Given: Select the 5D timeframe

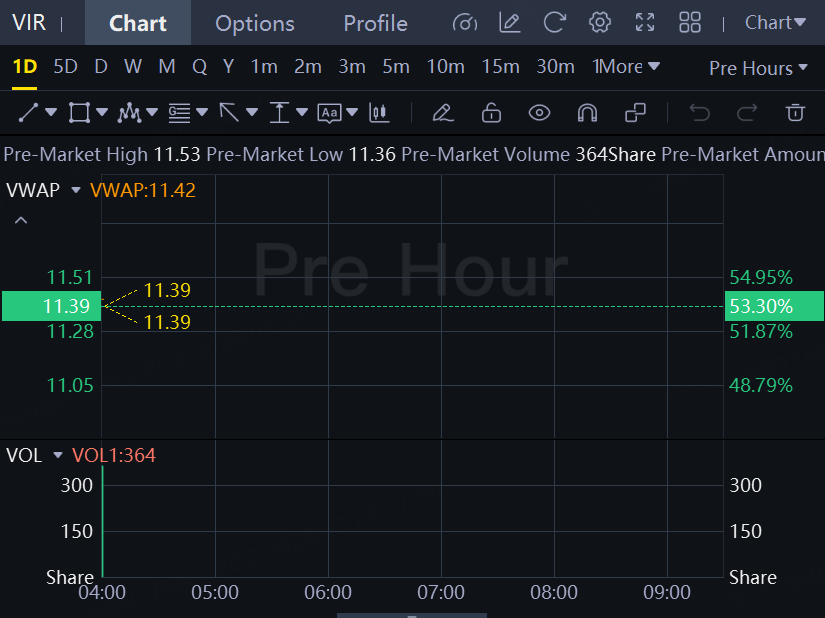Looking at the screenshot, I should tap(65, 67).
